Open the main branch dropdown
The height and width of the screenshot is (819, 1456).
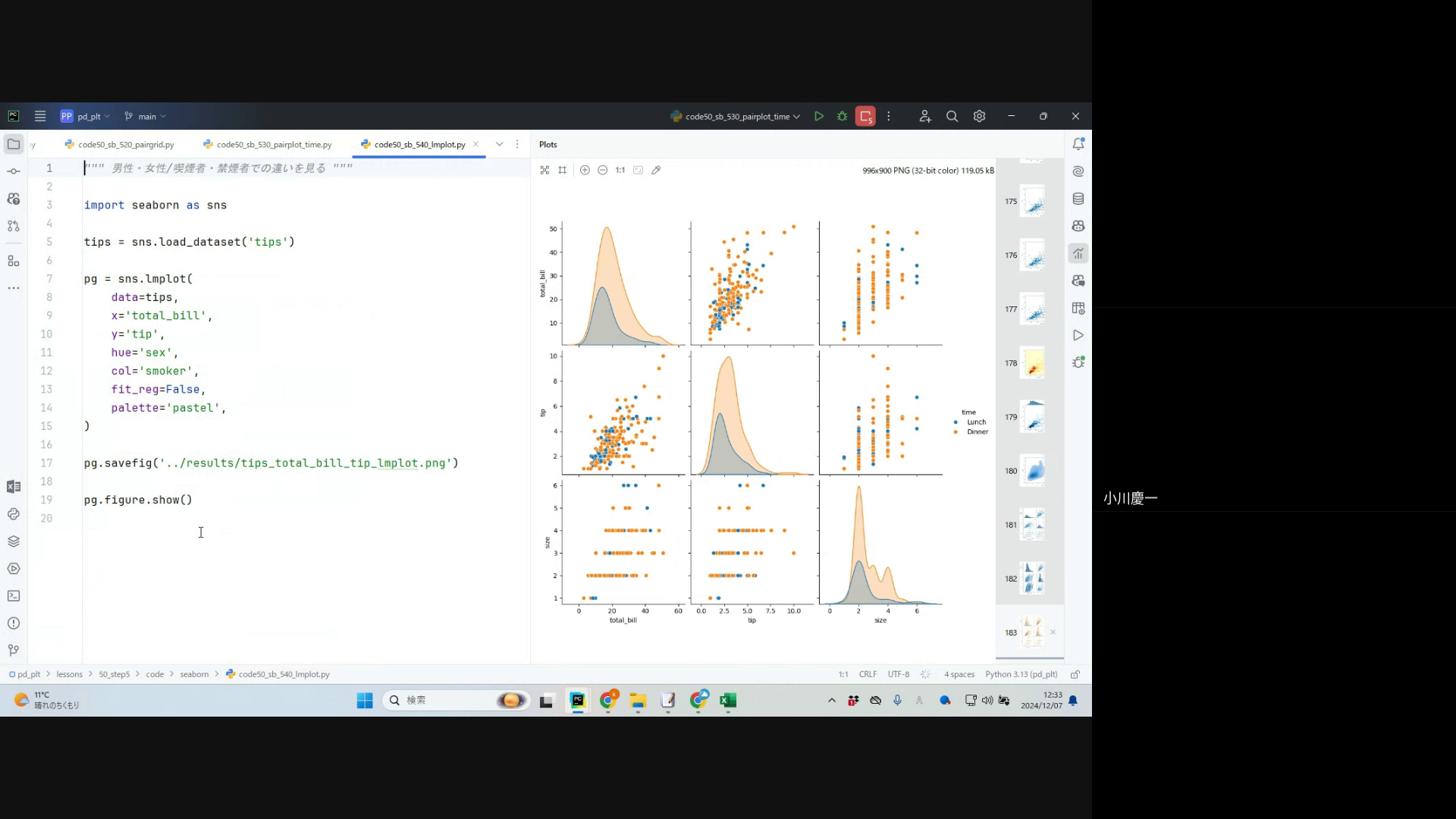(x=146, y=116)
